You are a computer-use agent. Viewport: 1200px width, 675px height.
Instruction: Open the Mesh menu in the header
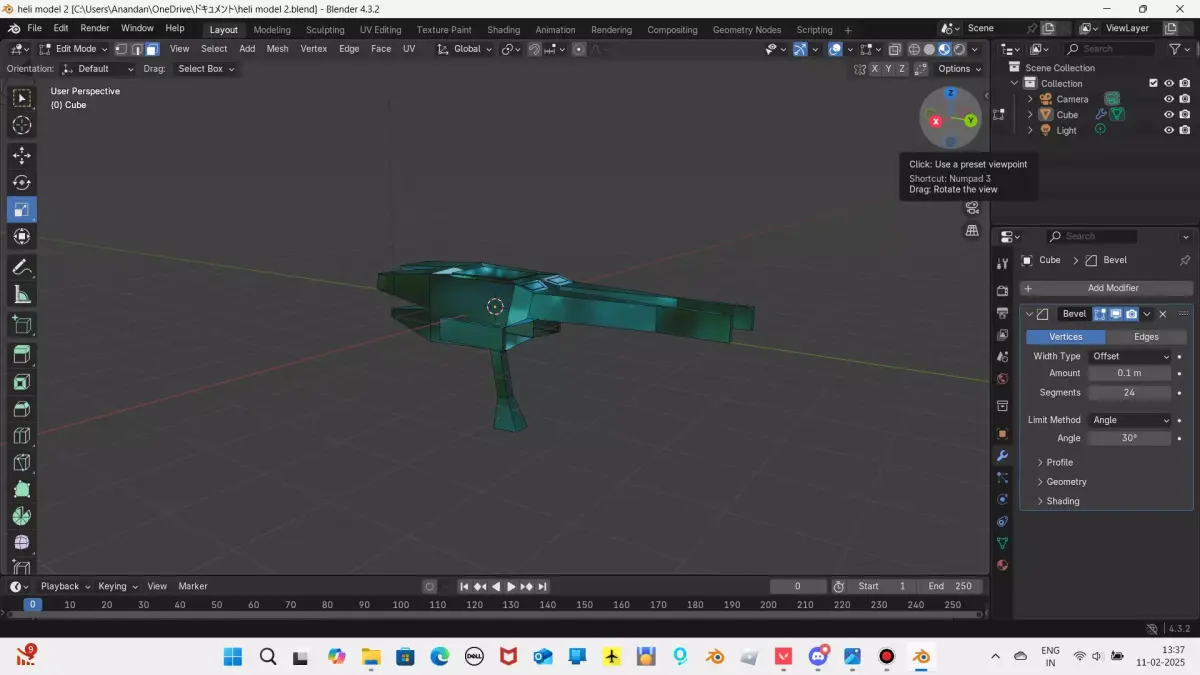coord(277,48)
